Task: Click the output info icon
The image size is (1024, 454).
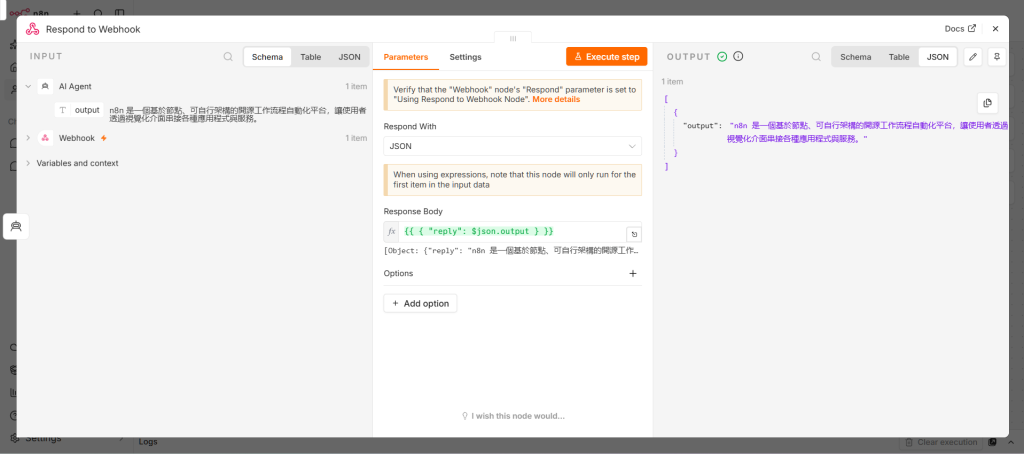Action: (x=738, y=57)
